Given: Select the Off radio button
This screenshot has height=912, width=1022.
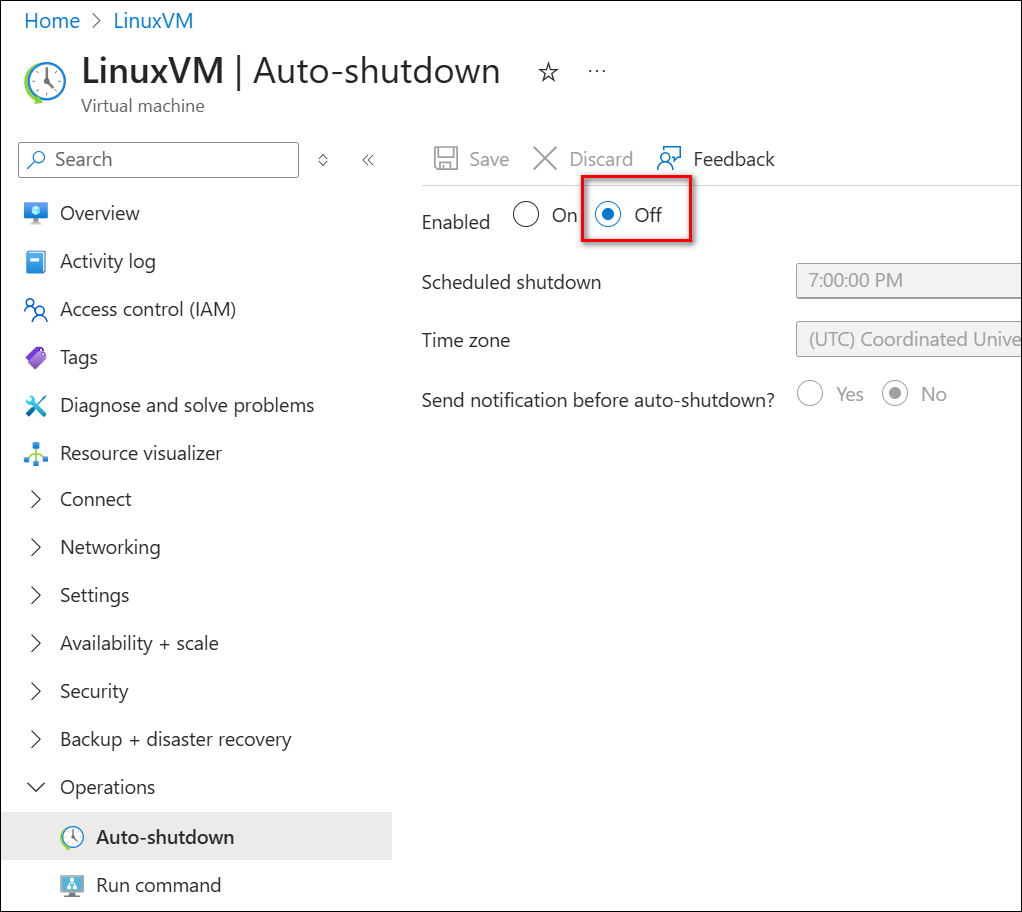Looking at the screenshot, I should [x=607, y=214].
